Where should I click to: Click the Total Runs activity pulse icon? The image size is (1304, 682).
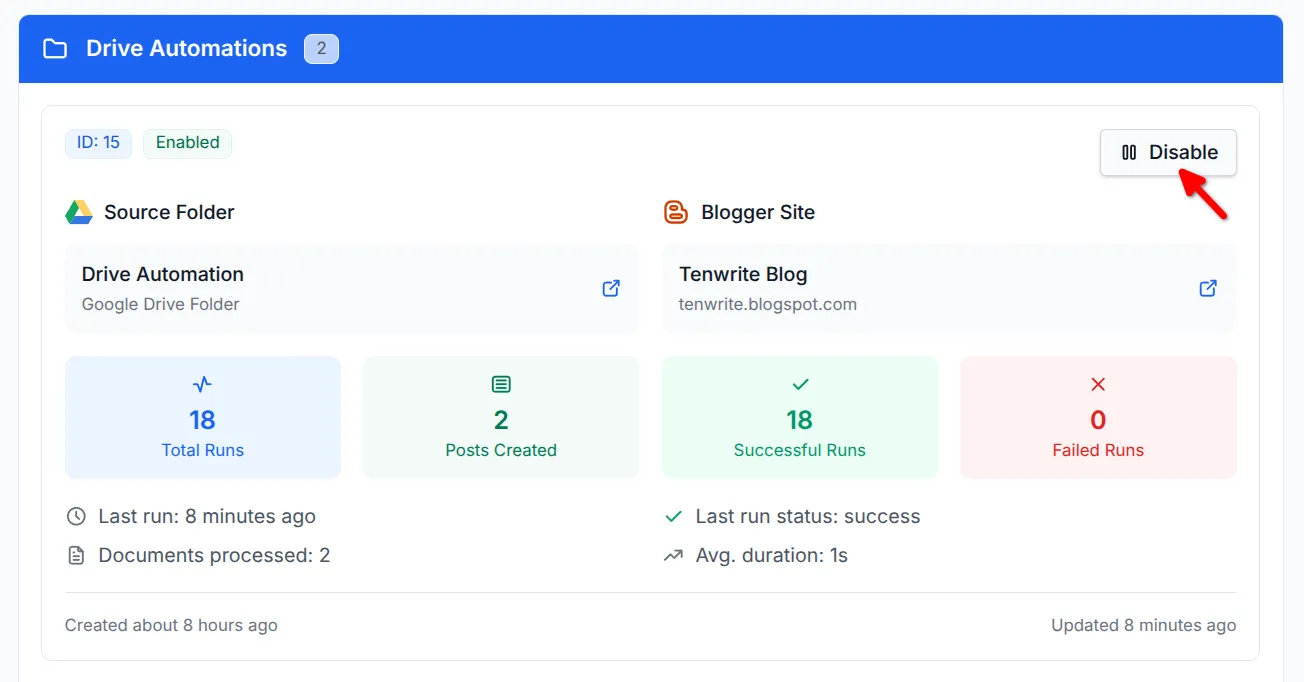203,384
